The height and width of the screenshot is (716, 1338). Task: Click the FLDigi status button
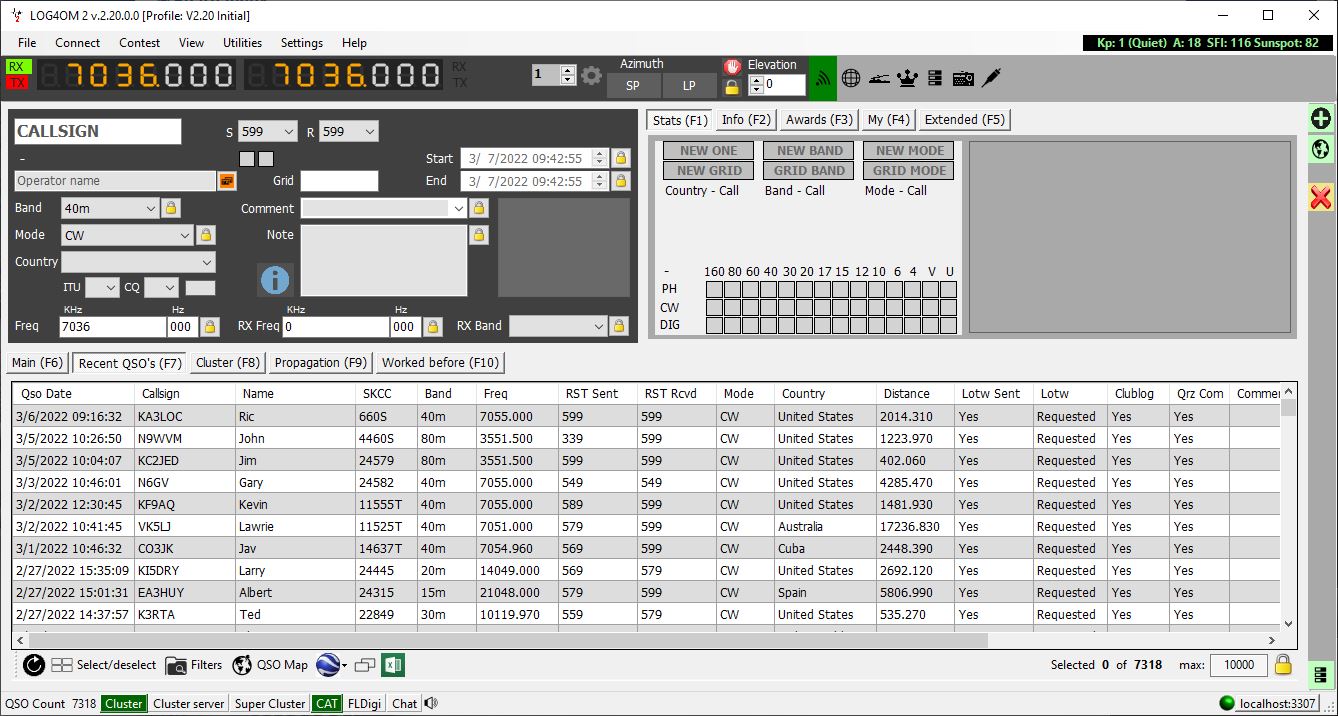coord(364,703)
